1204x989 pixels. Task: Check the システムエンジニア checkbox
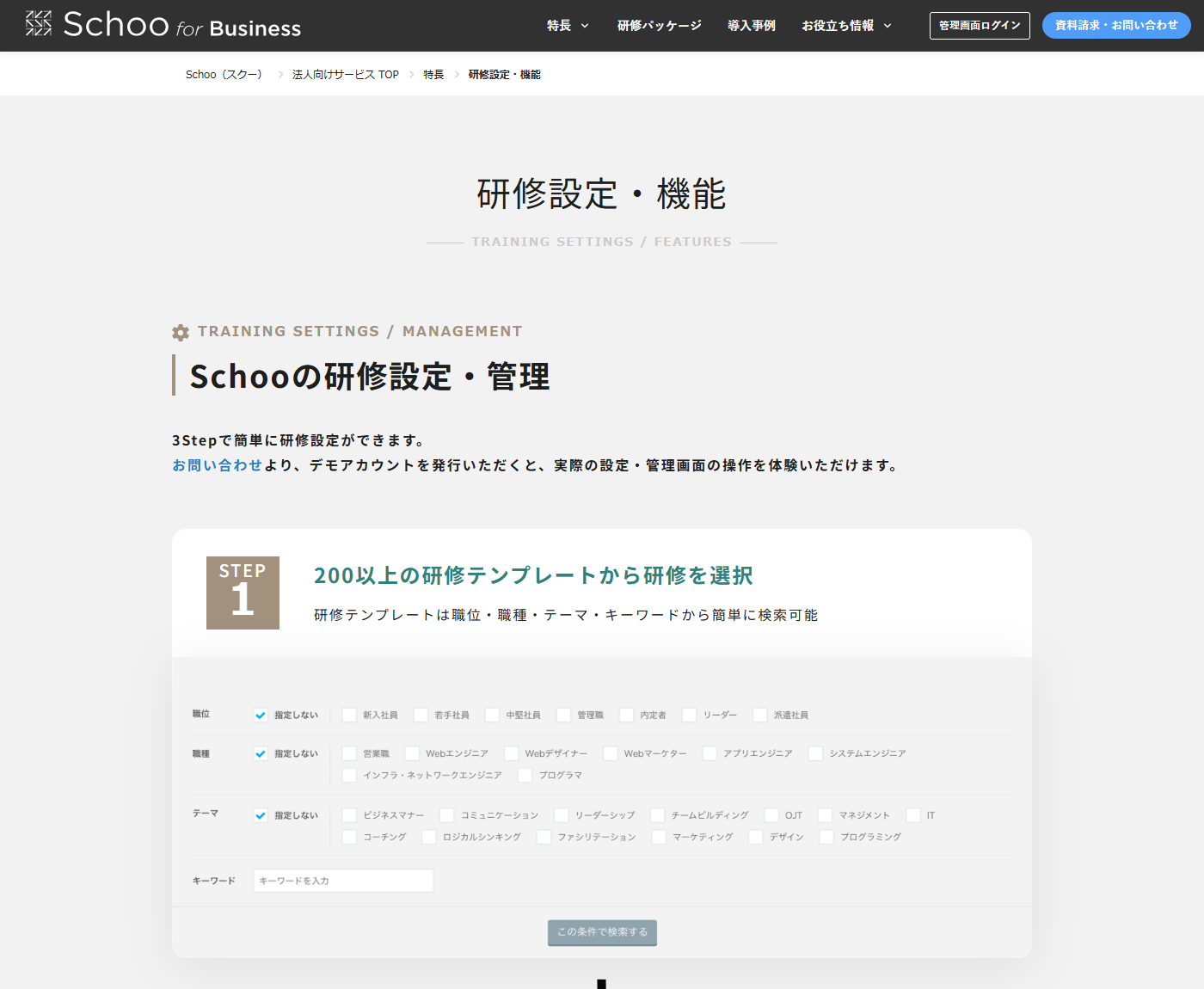(815, 753)
